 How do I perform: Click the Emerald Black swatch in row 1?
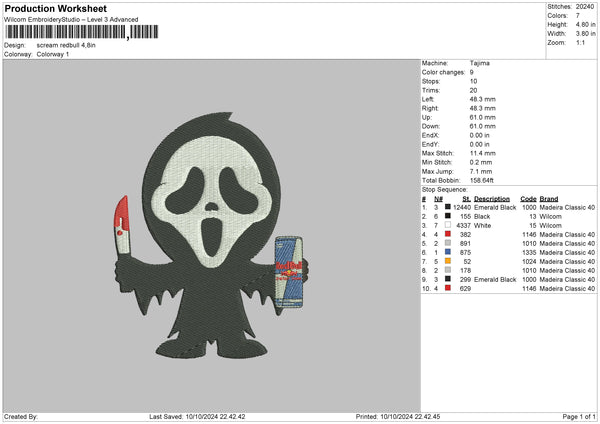[x=448, y=207]
